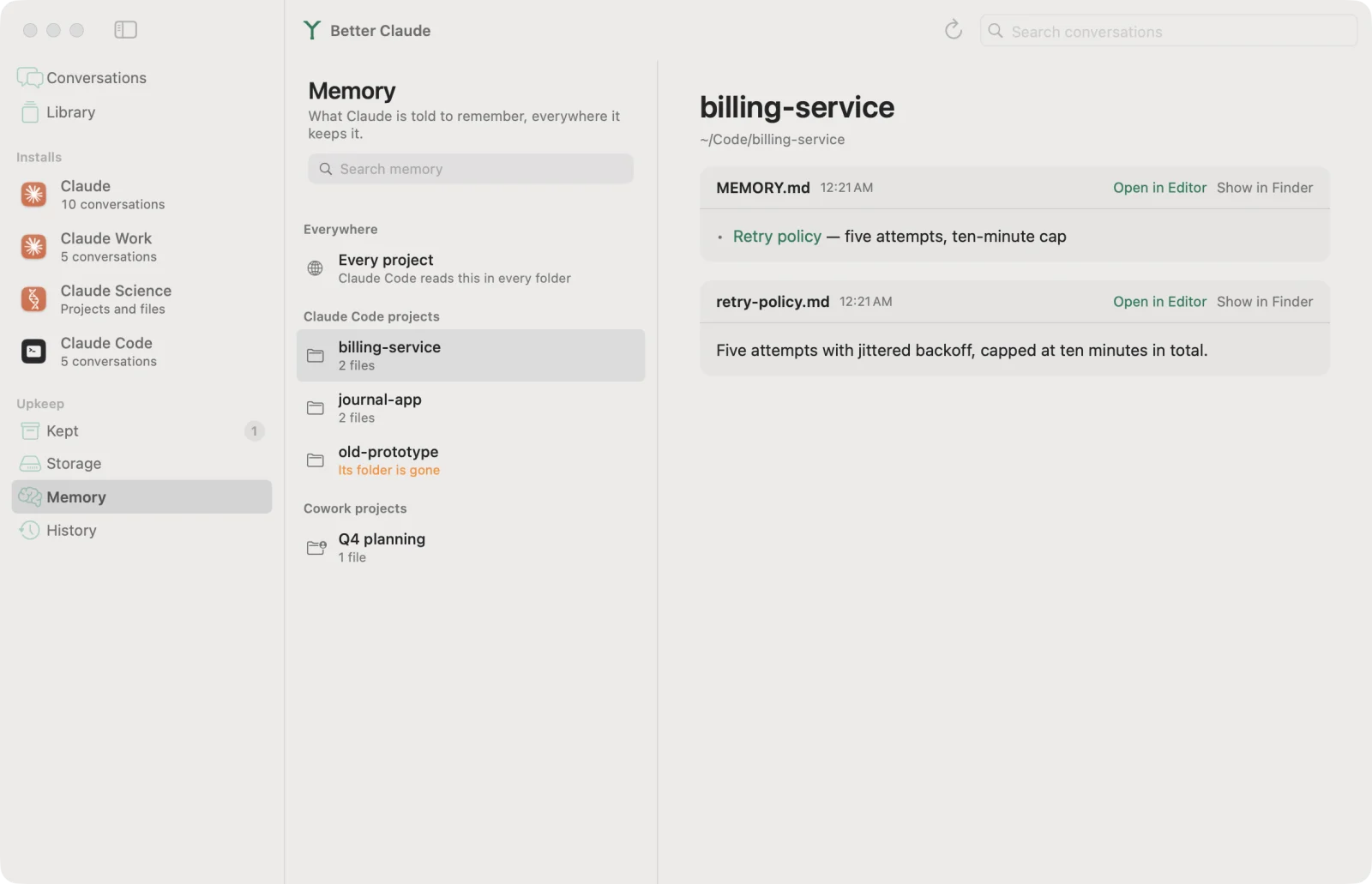Click the Kept archive box icon

tap(30, 430)
